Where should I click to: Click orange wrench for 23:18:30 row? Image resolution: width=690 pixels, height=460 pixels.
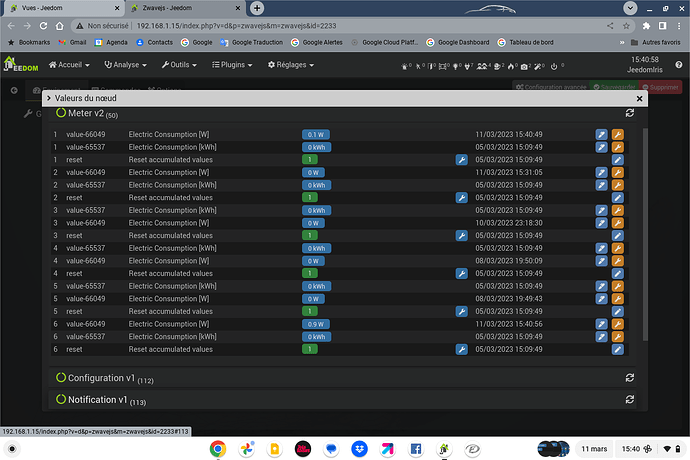point(618,223)
